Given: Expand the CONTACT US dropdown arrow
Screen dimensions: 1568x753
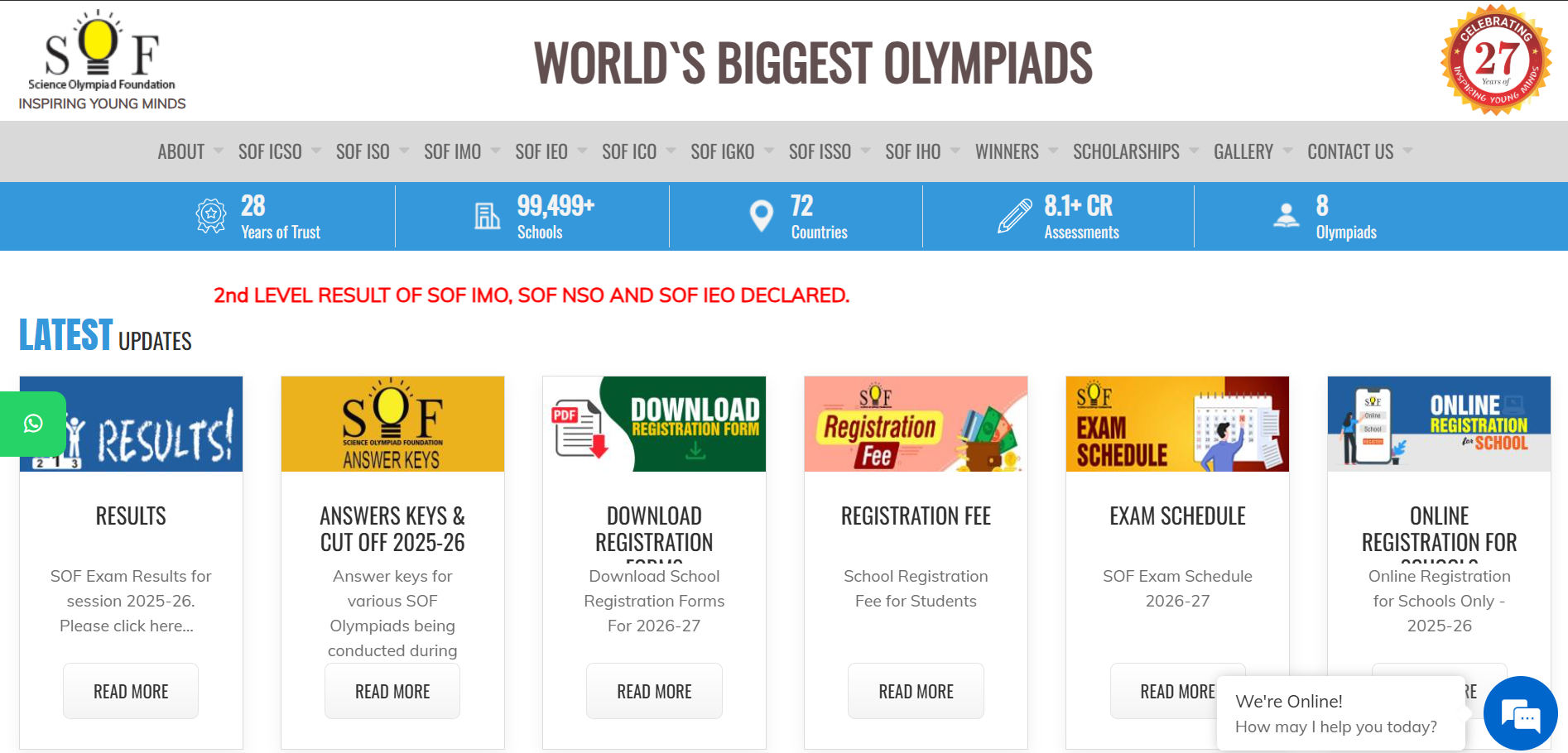Looking at the screenshot, I should pos(1407,151).
